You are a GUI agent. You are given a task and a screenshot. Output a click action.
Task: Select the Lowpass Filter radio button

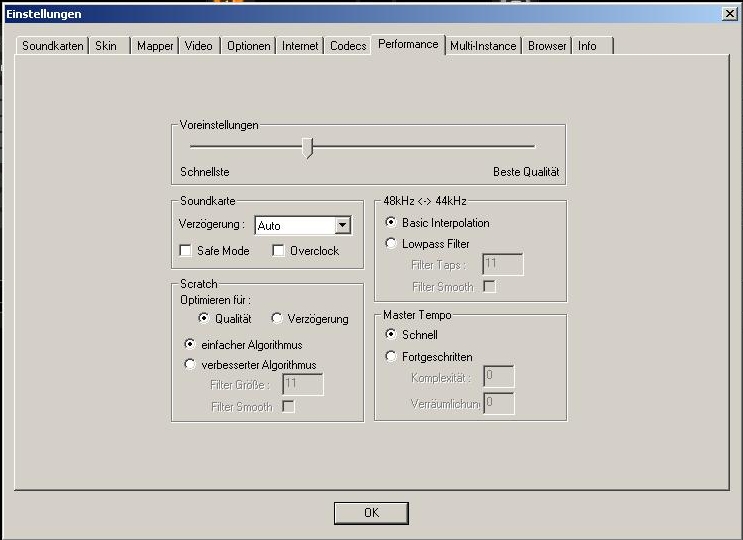(x=391, y=244)
